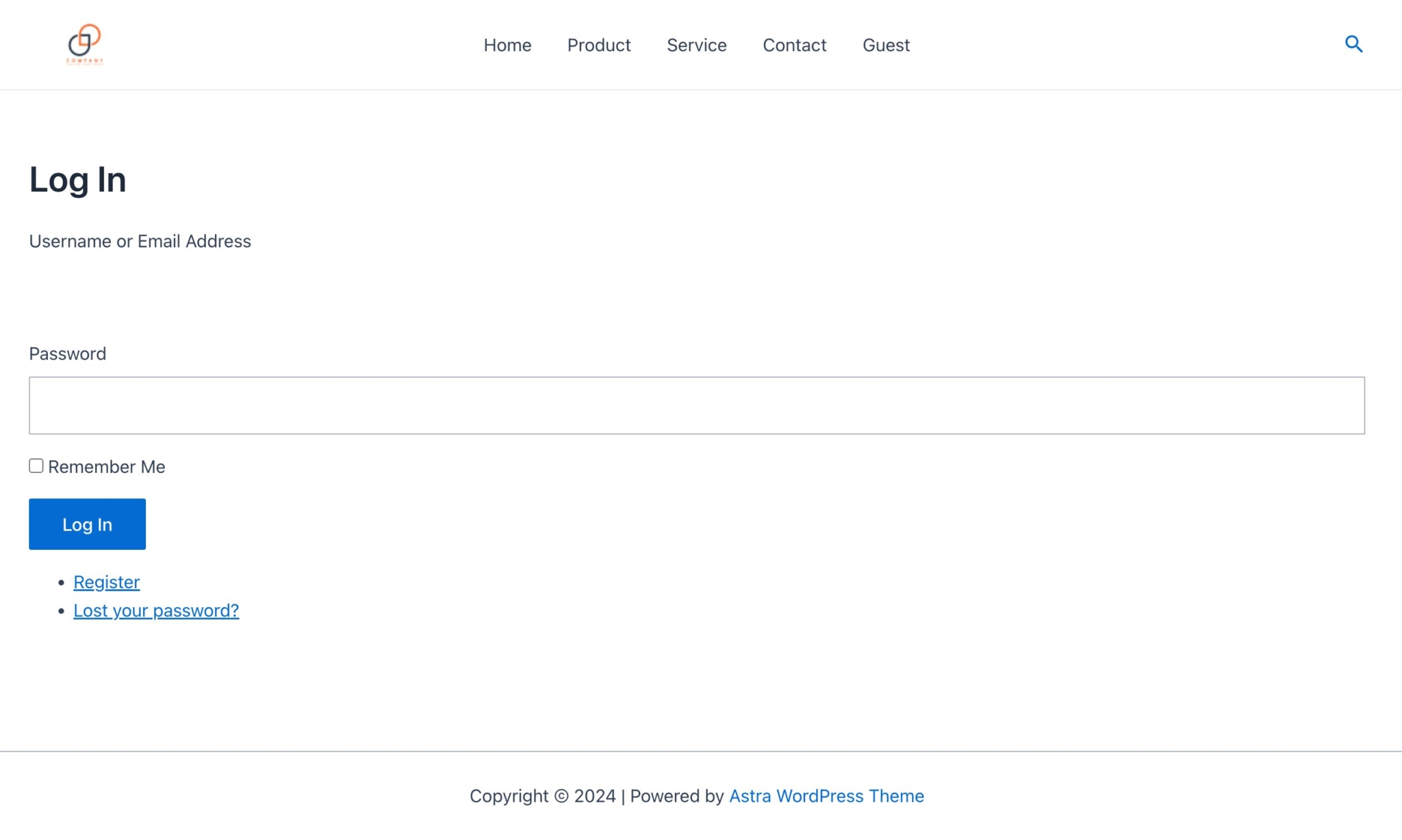The height and width of the screenshot is (840, 1402).
Task: Select the Log In page heading
Action: tap(77, 179)
